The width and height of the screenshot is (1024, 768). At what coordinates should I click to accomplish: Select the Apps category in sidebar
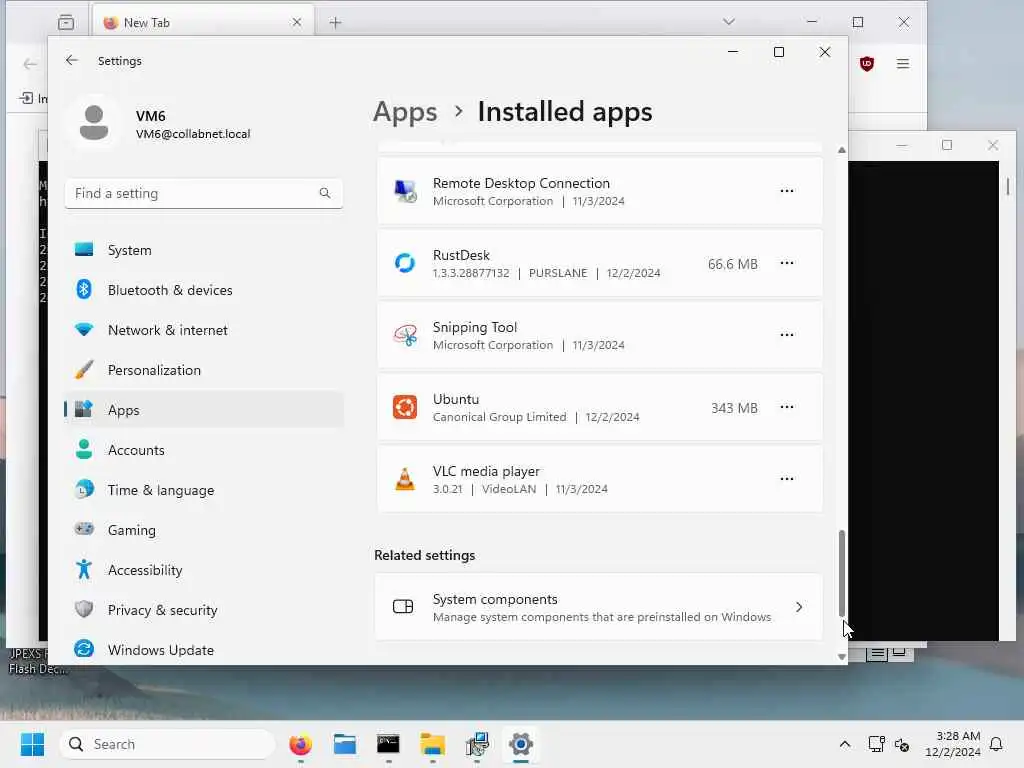[204, 410]
